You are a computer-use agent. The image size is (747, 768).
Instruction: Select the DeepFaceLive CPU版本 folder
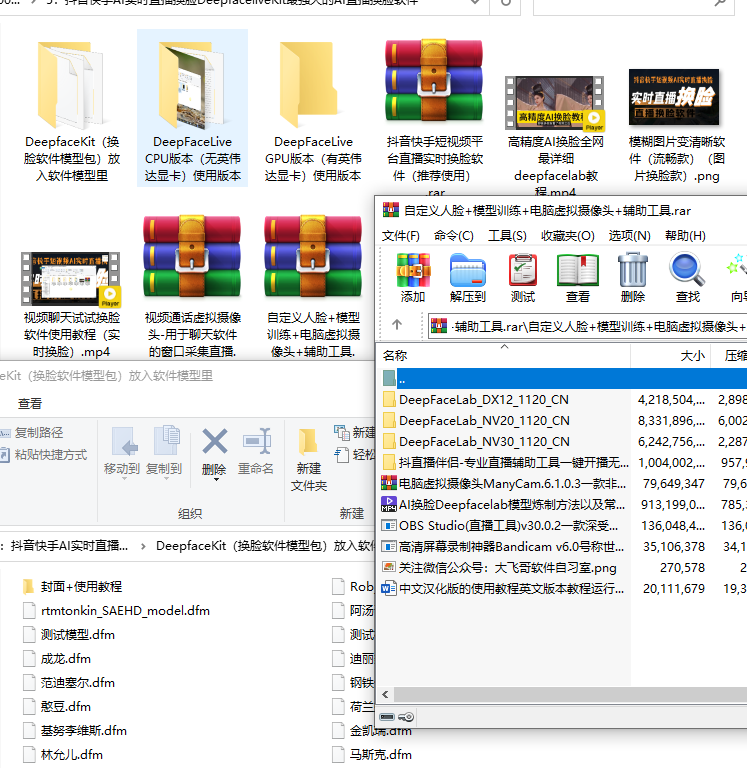[x=193, y=109]
